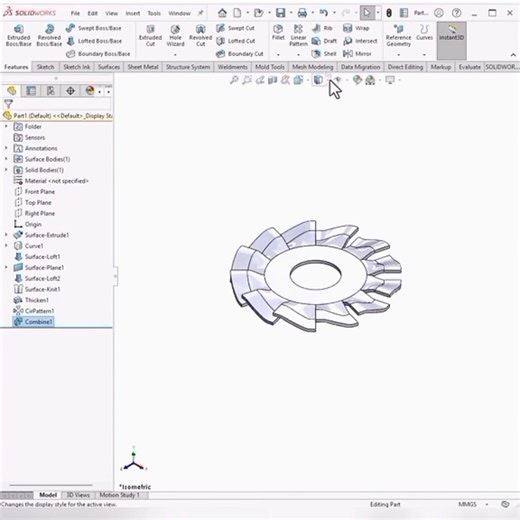Switch to the Evaluate tab
This screenshot has width=520, height=520.
470,67
